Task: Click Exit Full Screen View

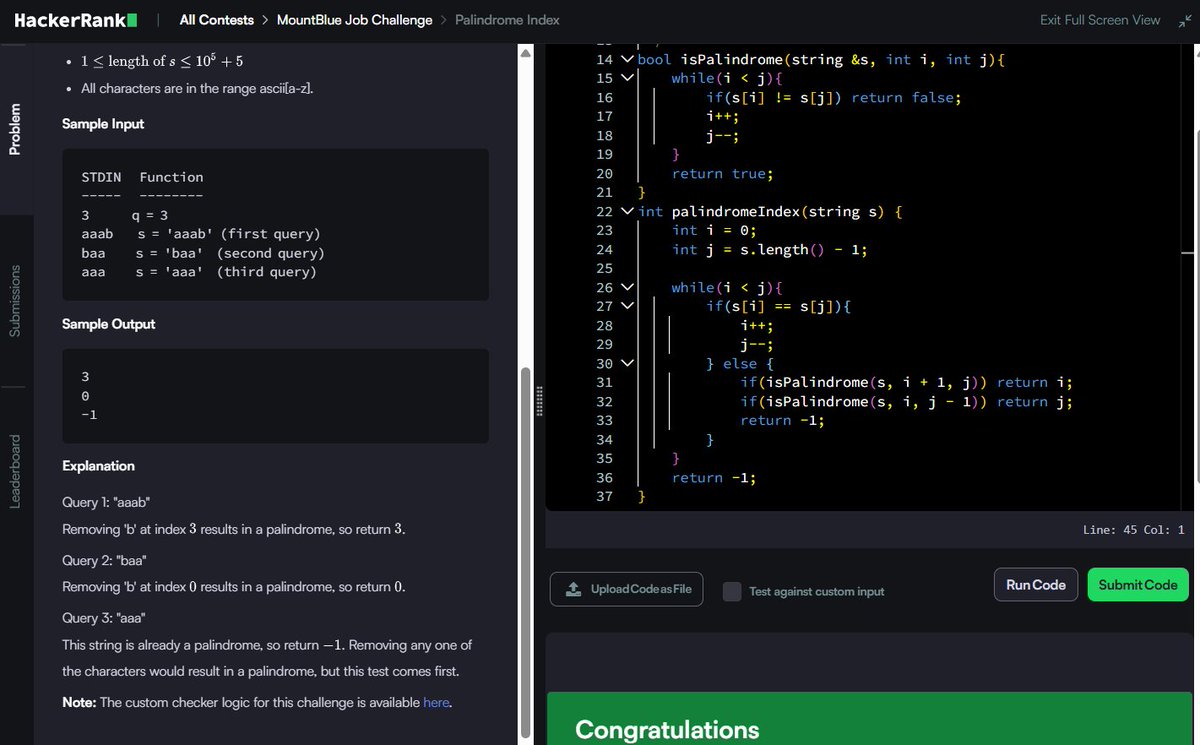Action: 1100,20
